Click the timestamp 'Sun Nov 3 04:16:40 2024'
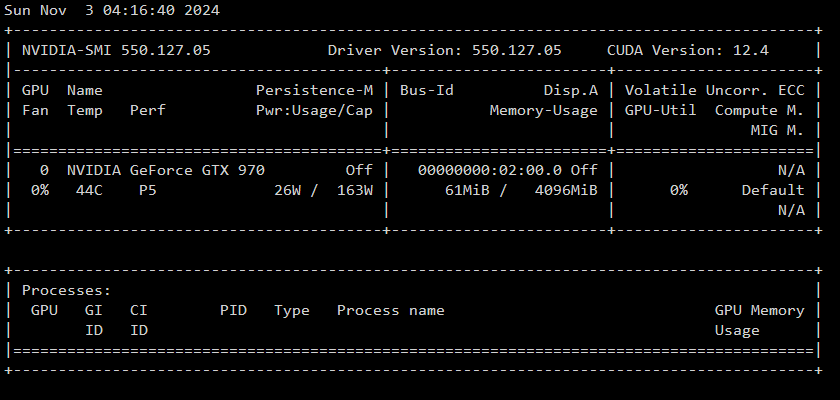This screenshot has height=400, width=840. (x=112, y=10)
